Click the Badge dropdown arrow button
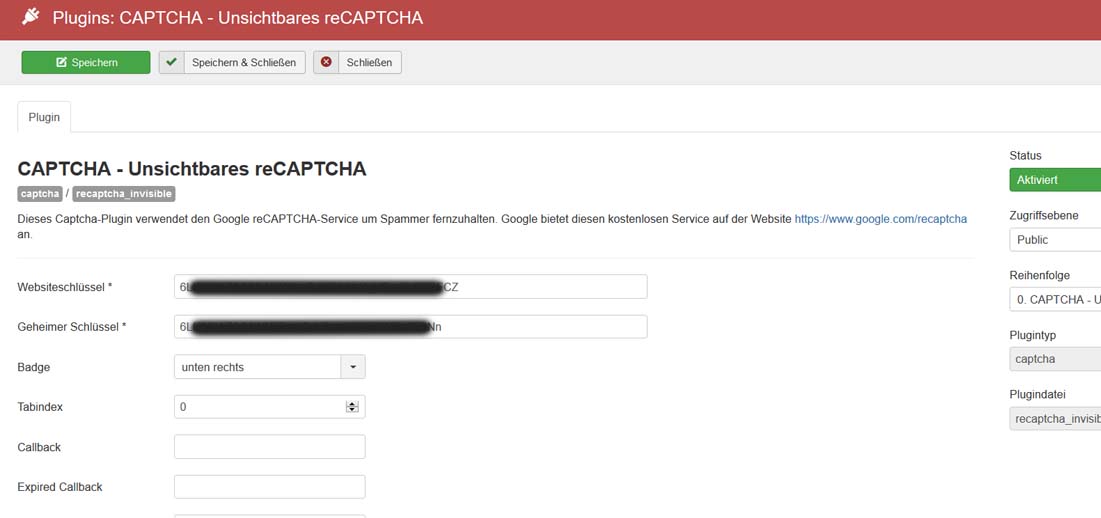1101x518 pixels. [353, 367]
